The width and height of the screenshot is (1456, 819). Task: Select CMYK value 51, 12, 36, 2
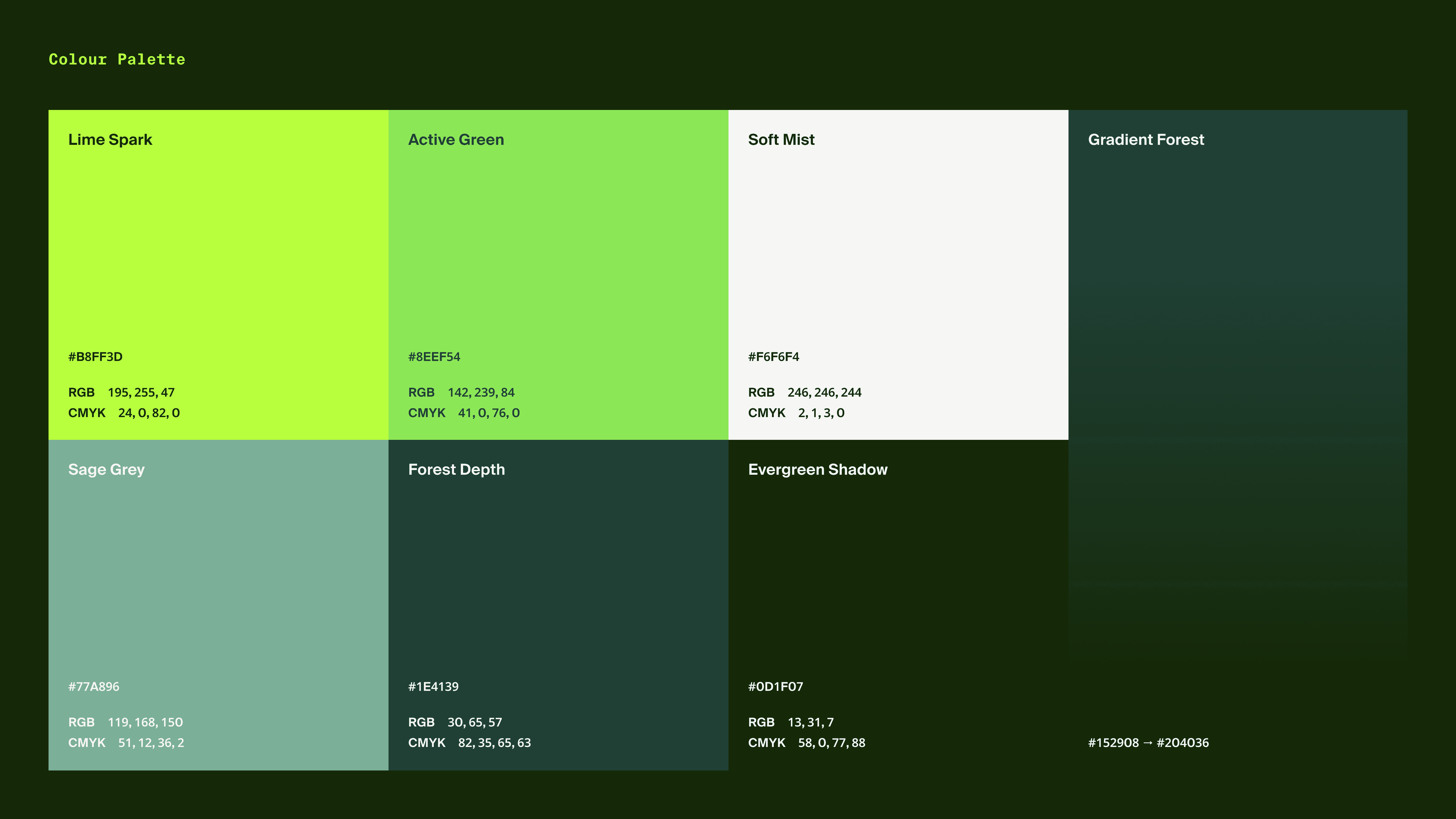click(x=151, y=743)
